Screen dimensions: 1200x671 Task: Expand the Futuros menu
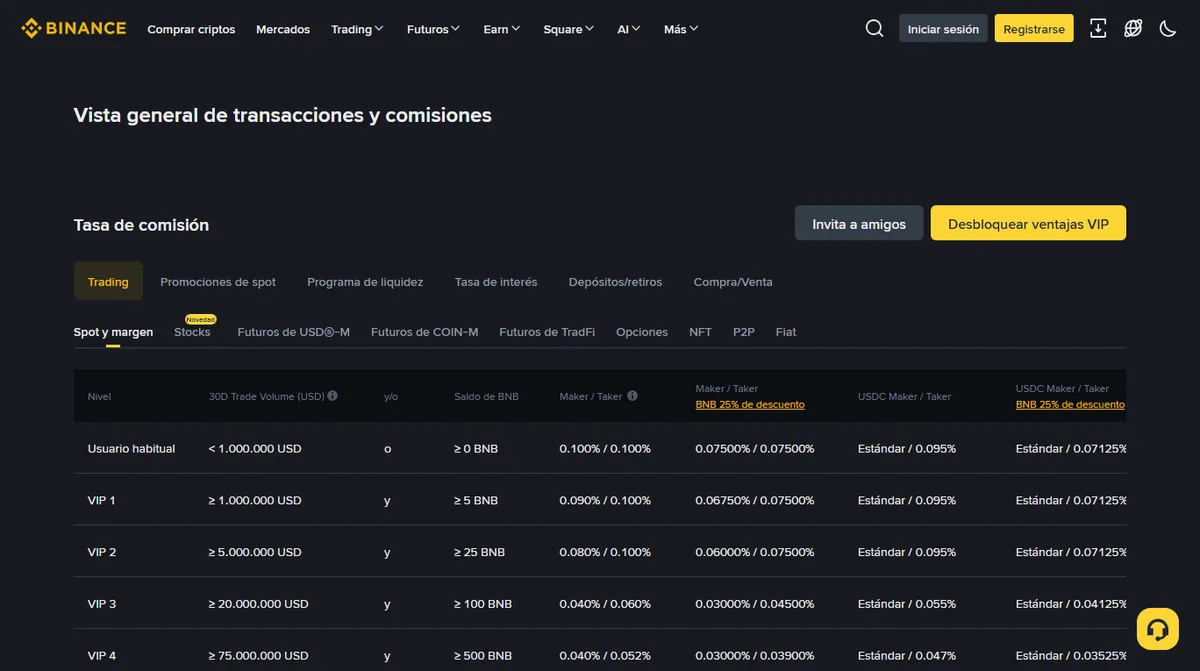point(433,29)
